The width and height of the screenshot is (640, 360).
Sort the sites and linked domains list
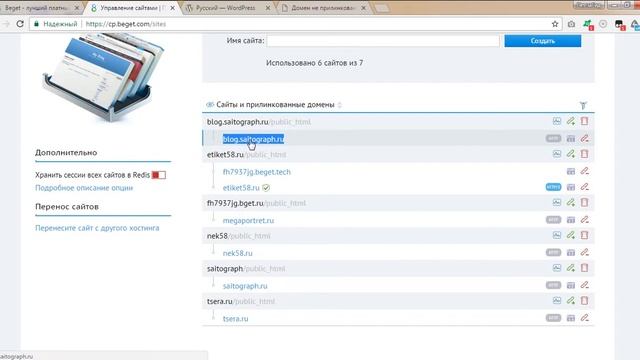click(x=340, y=105)
